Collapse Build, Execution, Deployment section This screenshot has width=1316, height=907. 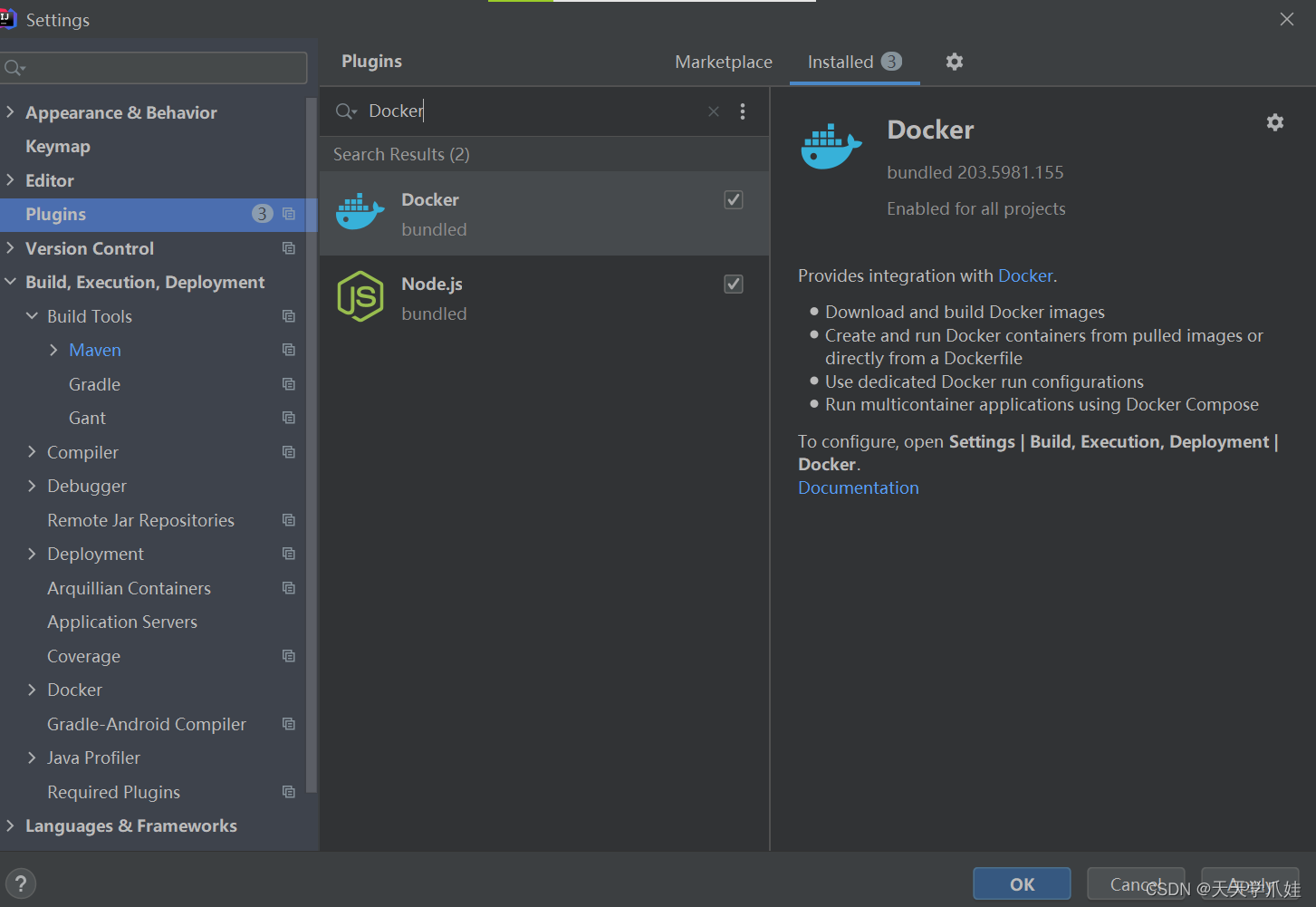(x=10, y=282)
